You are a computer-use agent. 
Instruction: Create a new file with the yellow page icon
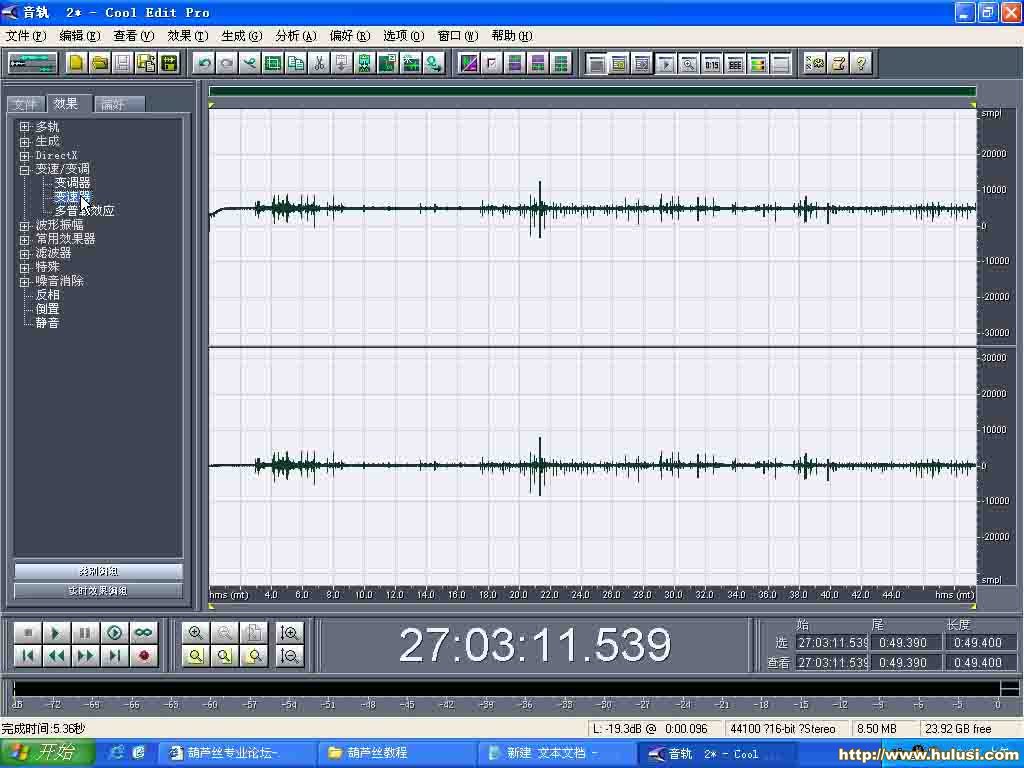click(x=76, y=63)
